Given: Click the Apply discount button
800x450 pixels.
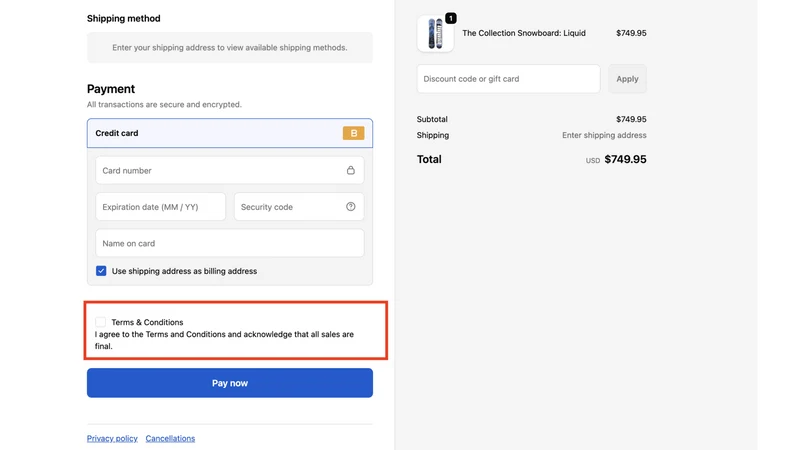Looking at the screenshot, I should click(627, 79).
